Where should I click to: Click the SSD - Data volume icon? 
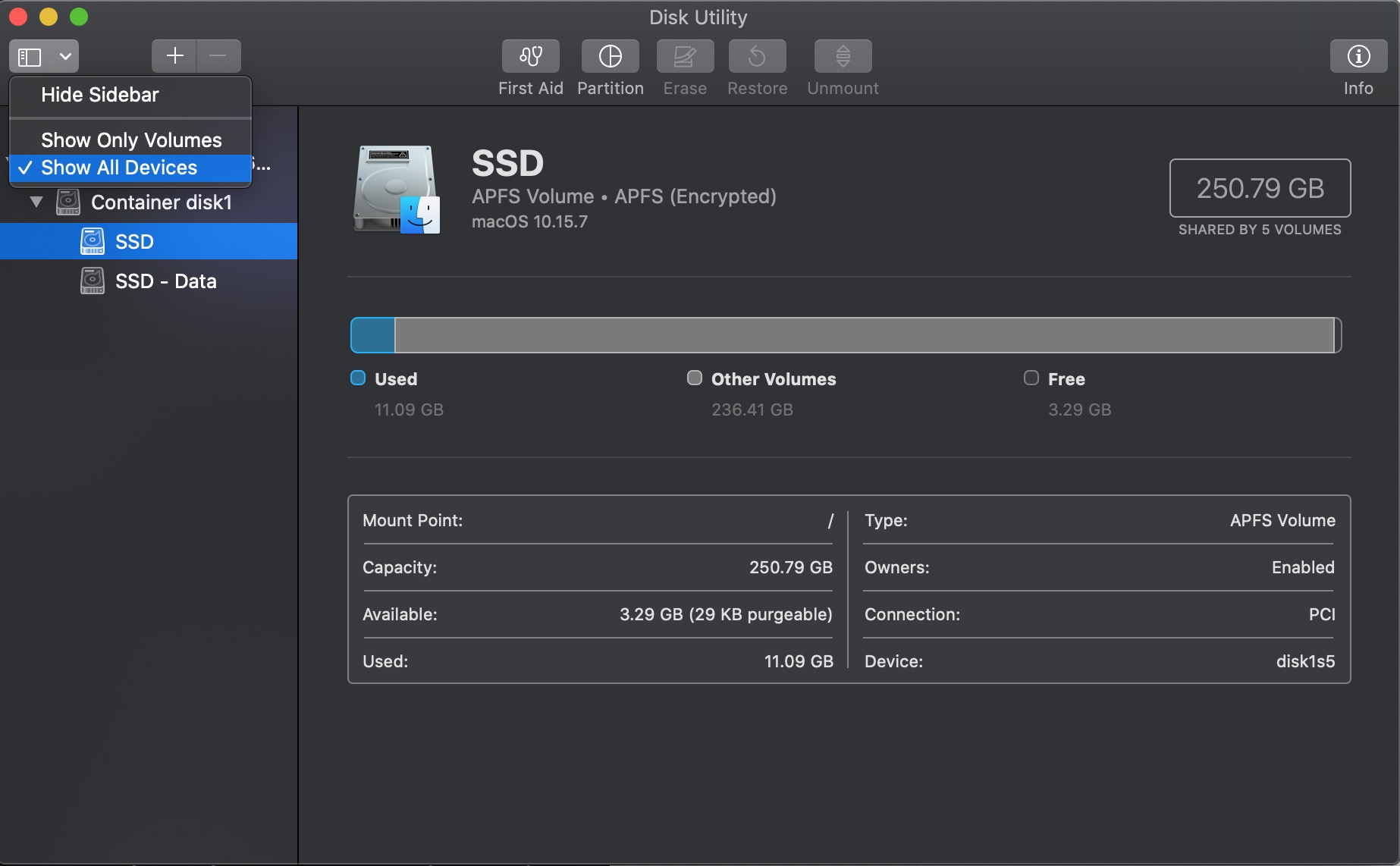tap(93, 281)
